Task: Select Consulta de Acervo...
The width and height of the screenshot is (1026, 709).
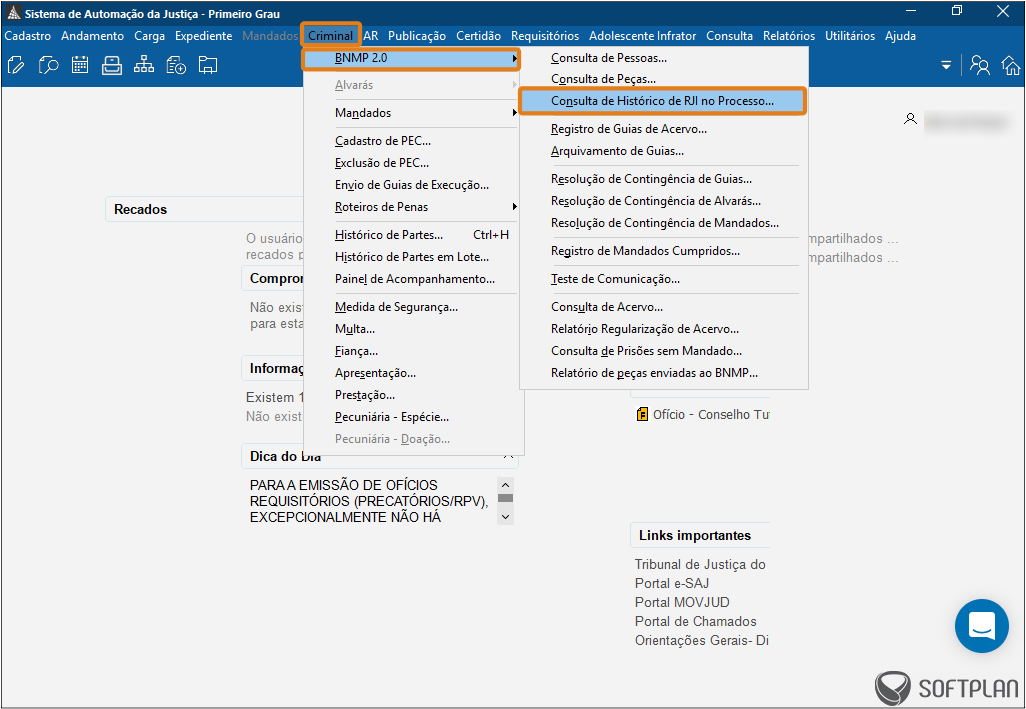Action: pyautogui.click(x=663, y=307)
